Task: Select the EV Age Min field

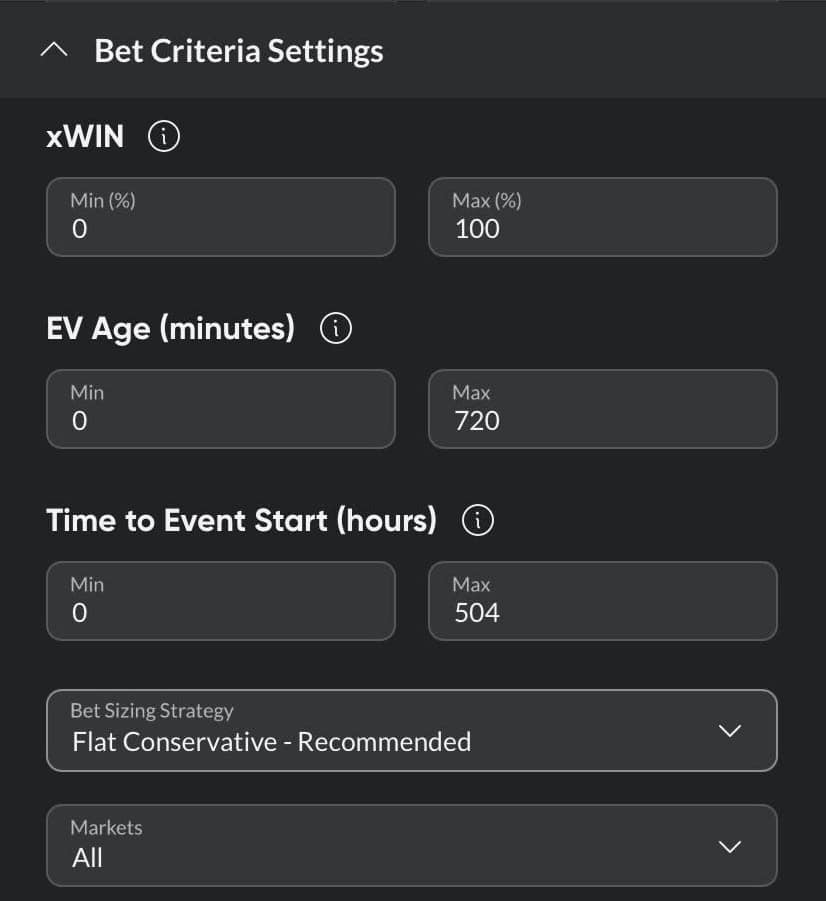Action: tap(221, 409)
